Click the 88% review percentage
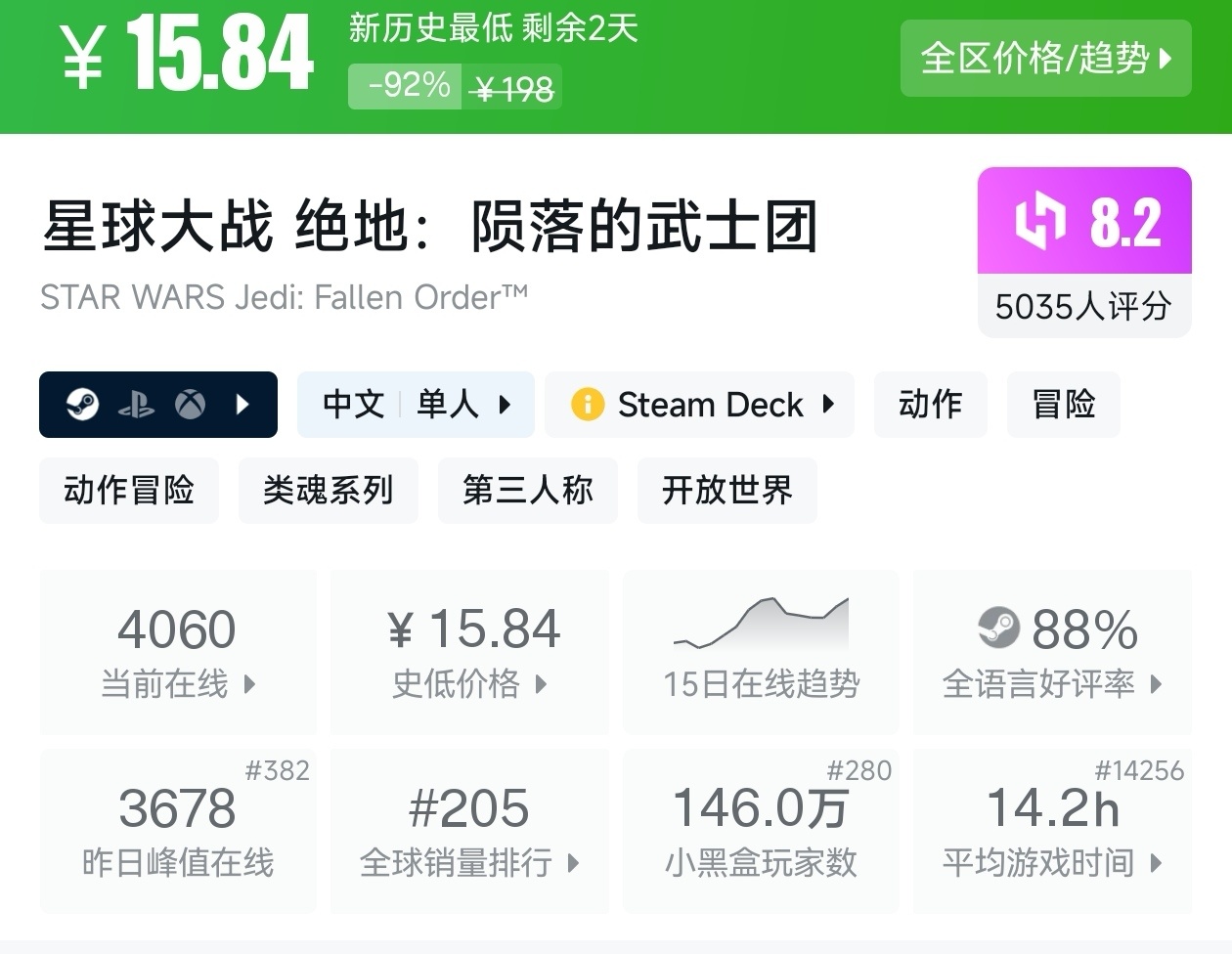This screenshot has height=954, width=1232. (x=1084, y=629)
